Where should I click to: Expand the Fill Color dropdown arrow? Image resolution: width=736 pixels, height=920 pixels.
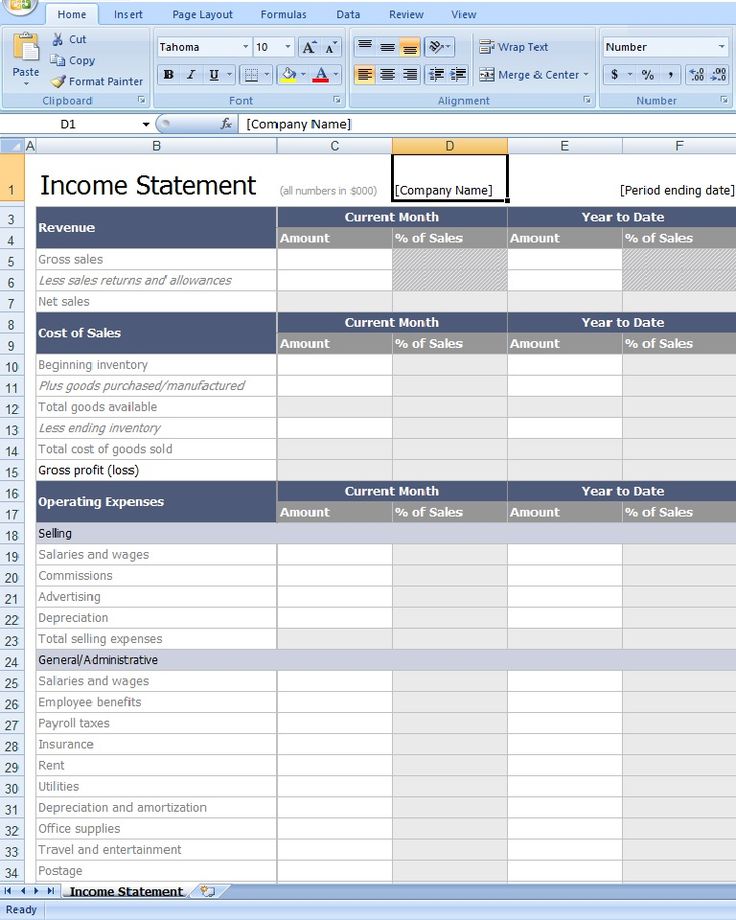click(303, 75)
